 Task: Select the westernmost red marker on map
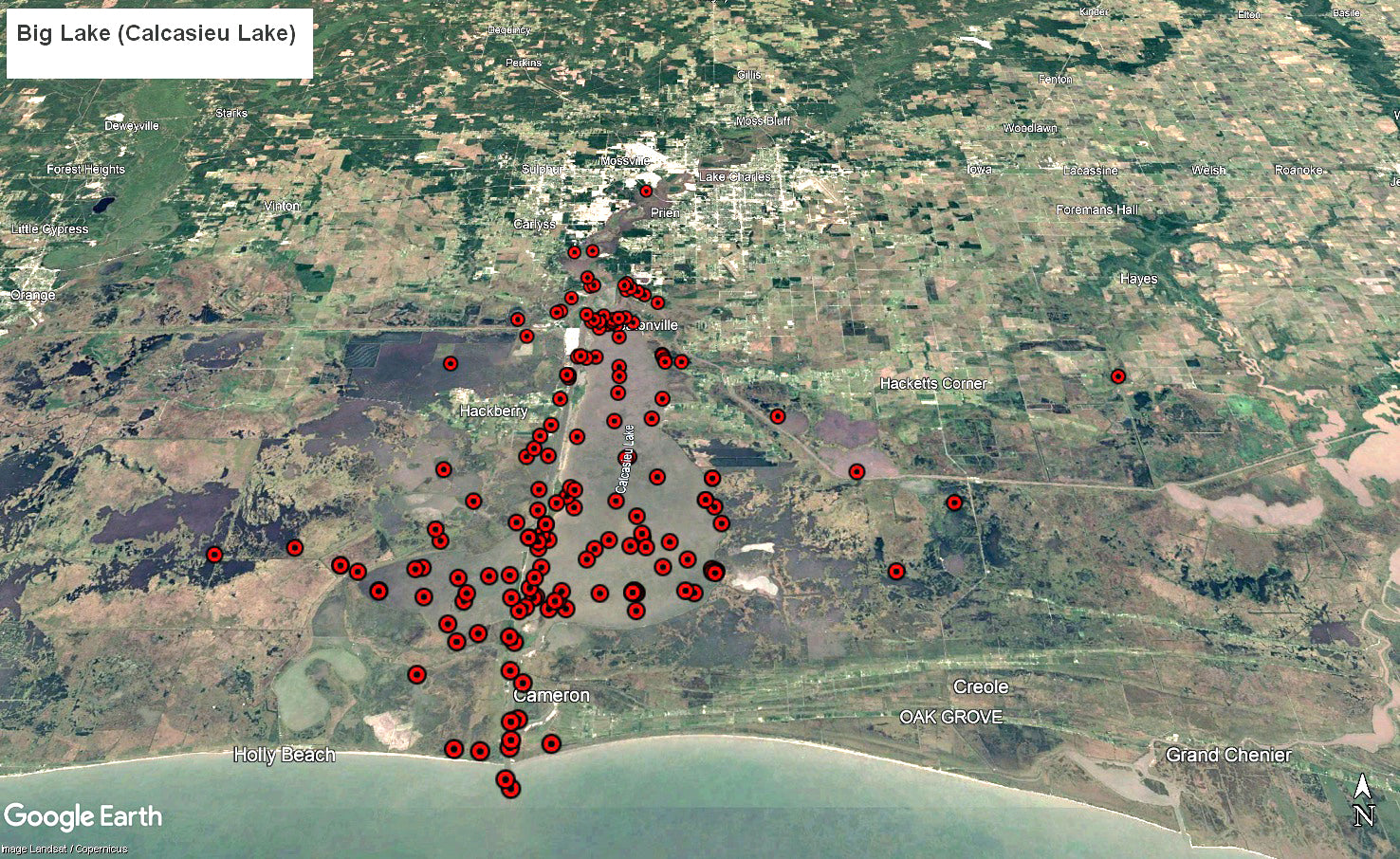point(214,555)
